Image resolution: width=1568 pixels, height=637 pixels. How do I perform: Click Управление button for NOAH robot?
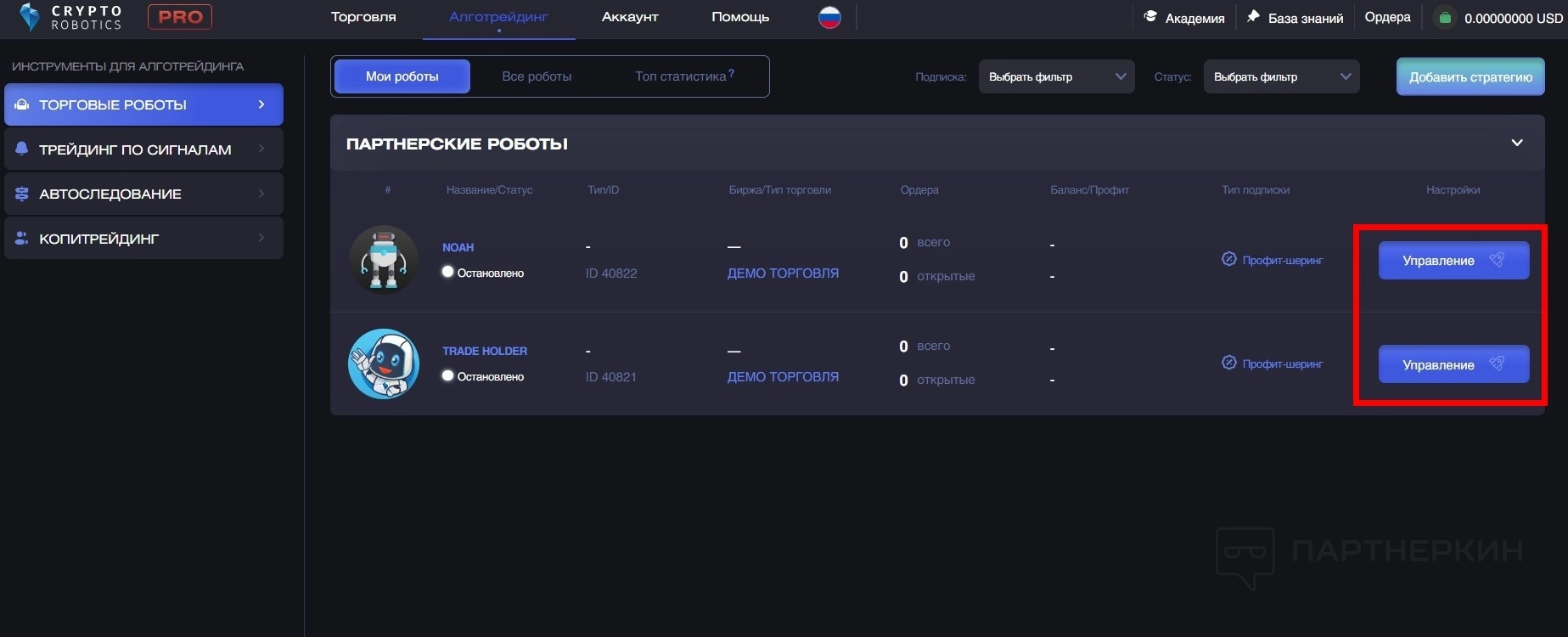(x=1453, y=261)
